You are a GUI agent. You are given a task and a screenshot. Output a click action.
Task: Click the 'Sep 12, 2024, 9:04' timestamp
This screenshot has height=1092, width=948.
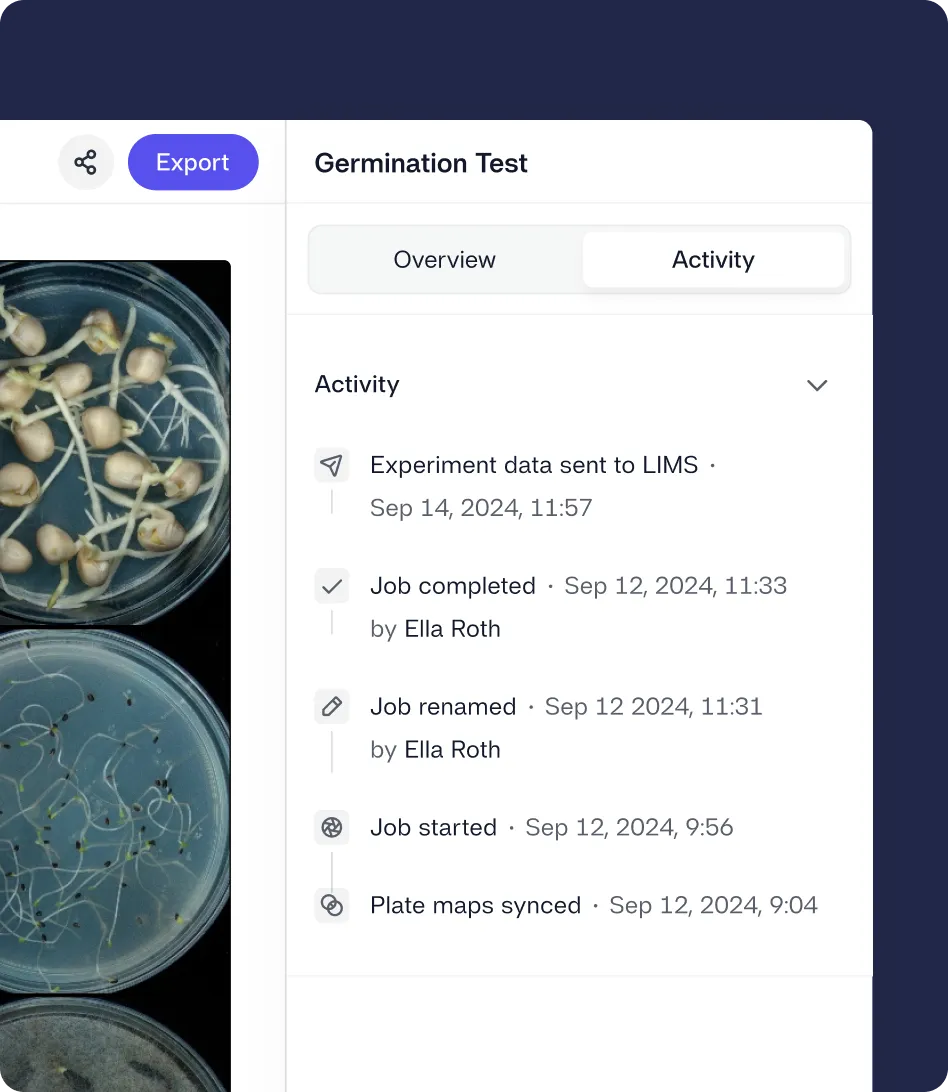[713, 905]
